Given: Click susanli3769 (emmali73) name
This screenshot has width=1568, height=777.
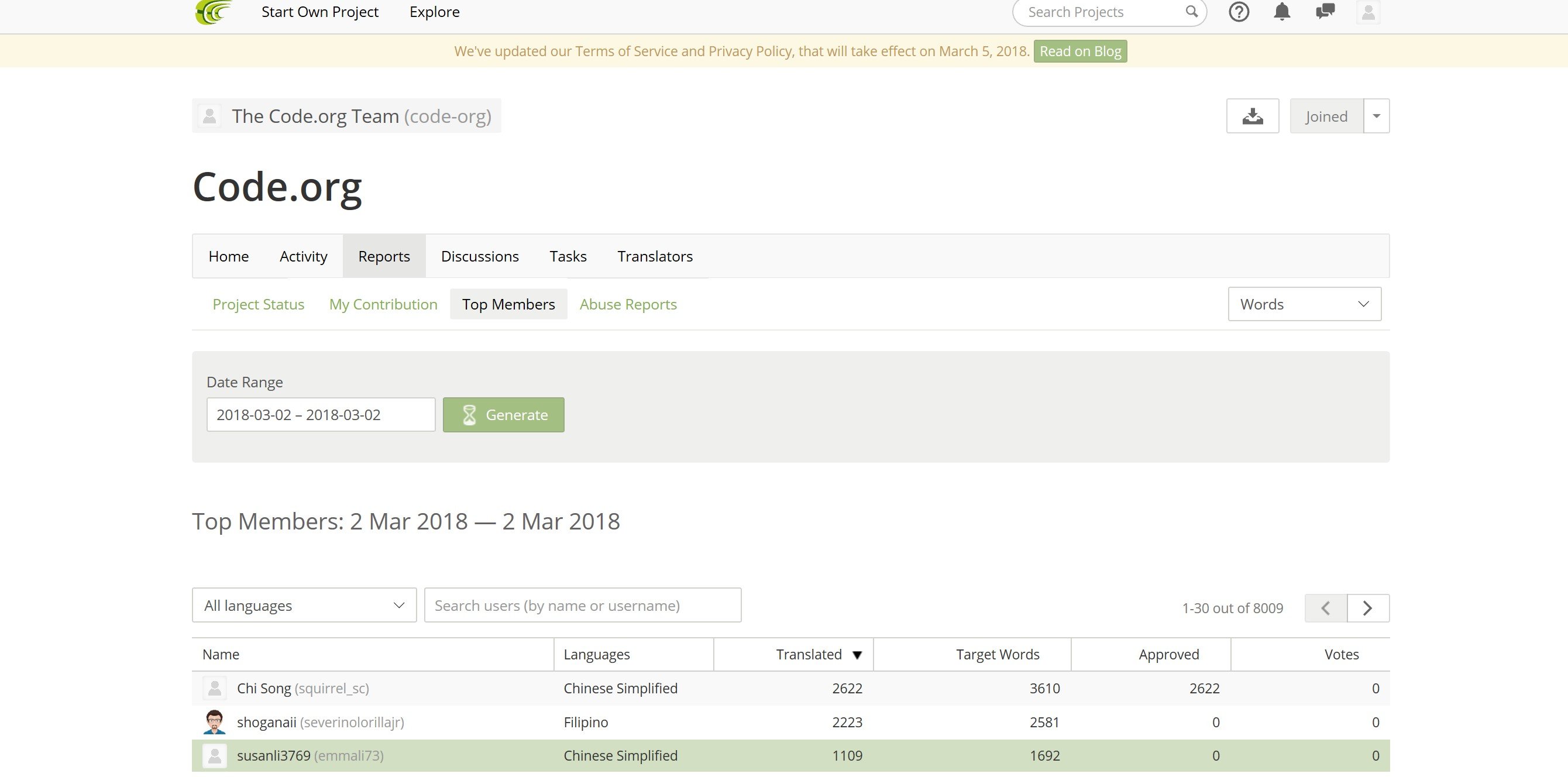Looking at the screenshot, I should tap(310, 756).
